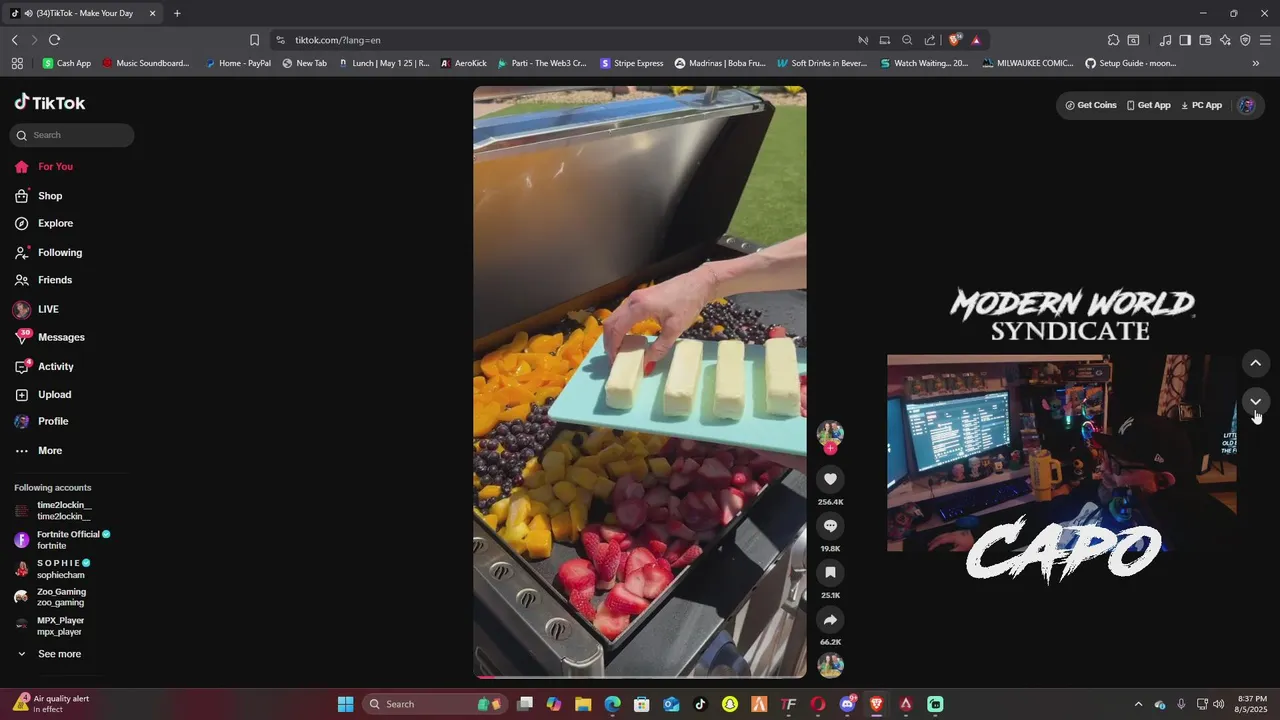Open the browser music note playlist icon

1165,40
